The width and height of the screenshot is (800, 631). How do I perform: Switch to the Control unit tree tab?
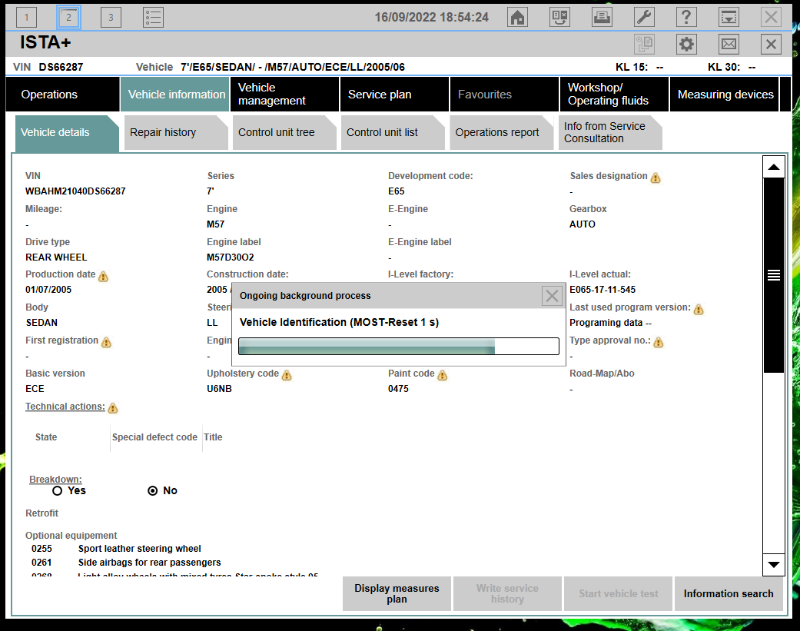[x=284, y=133]
